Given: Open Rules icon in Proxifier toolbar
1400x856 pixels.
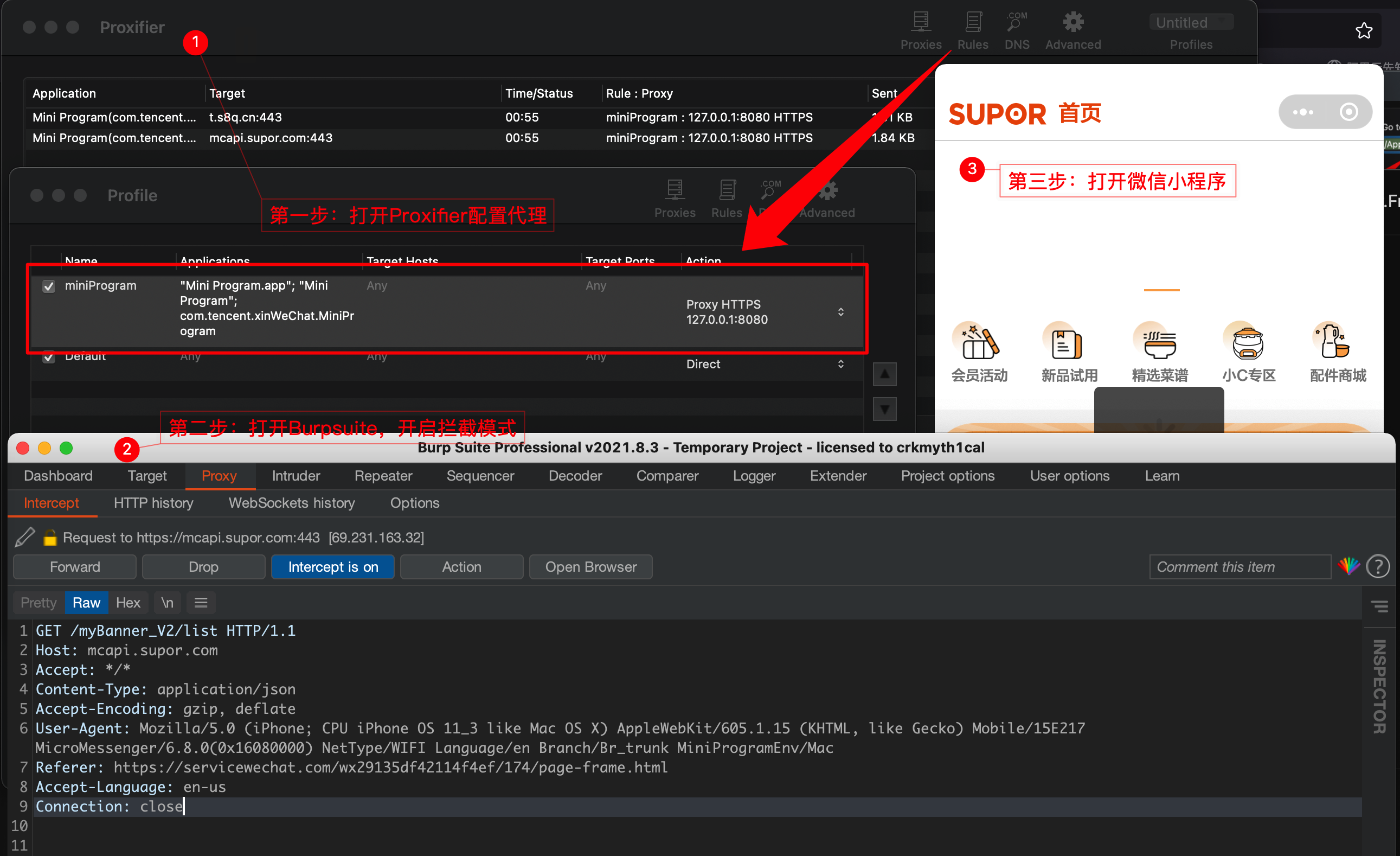Looking at the screenshot, I should pyautogui.click(x=973, y=23).
